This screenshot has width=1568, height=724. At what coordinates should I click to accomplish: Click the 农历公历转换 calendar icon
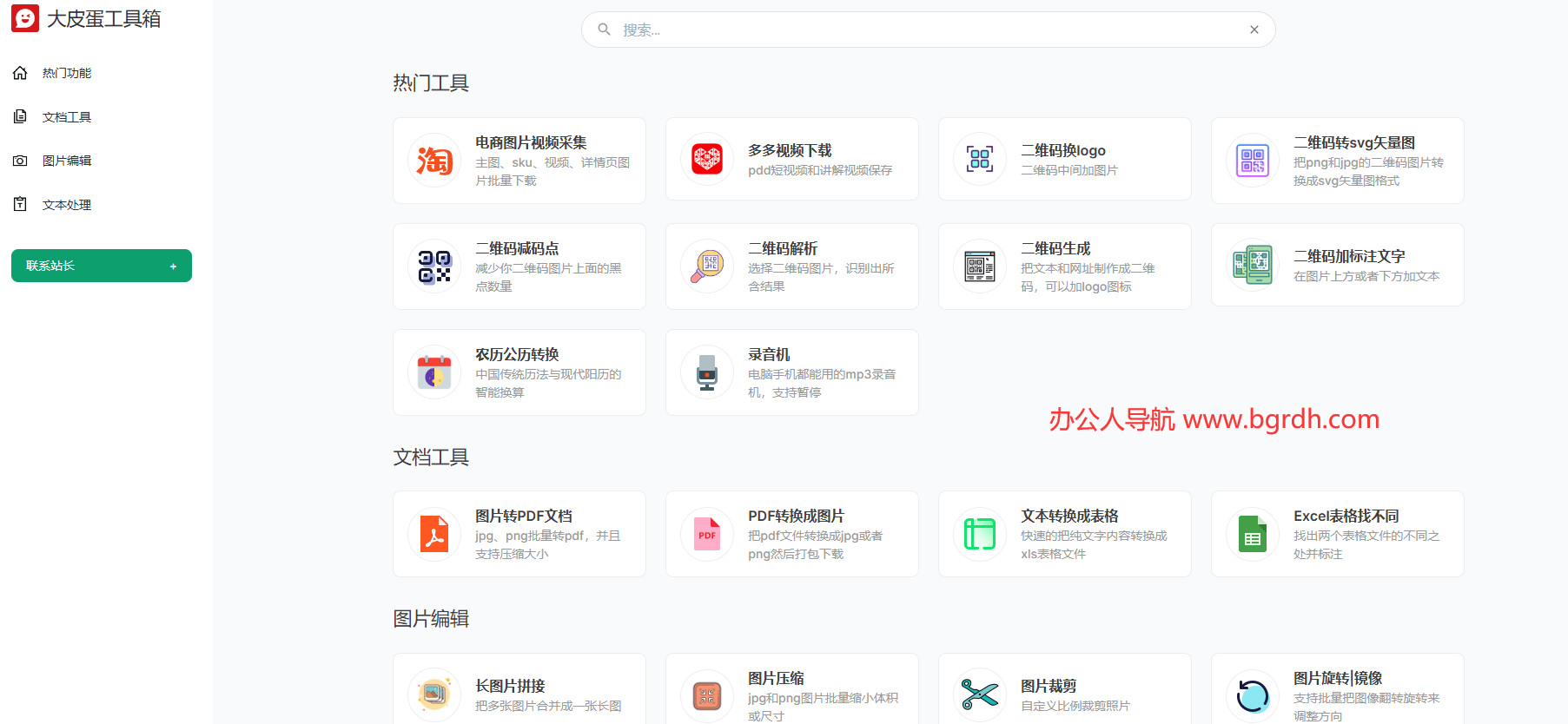tap(434, 372)
